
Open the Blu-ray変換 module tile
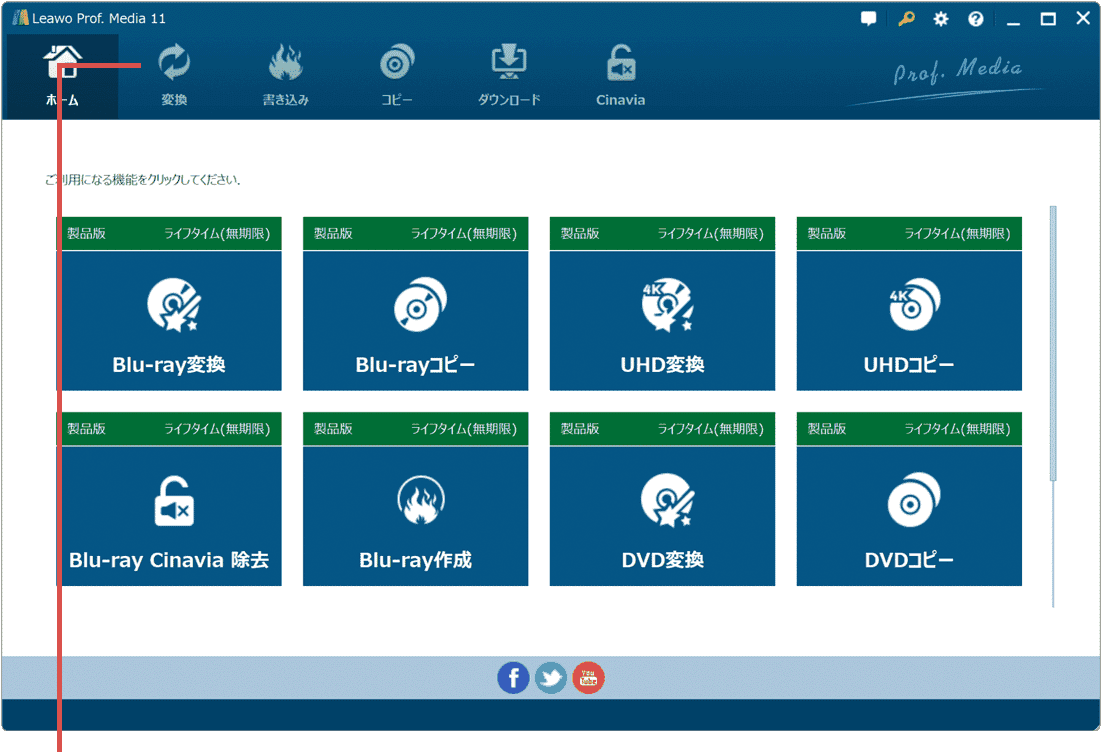point(169,320)
